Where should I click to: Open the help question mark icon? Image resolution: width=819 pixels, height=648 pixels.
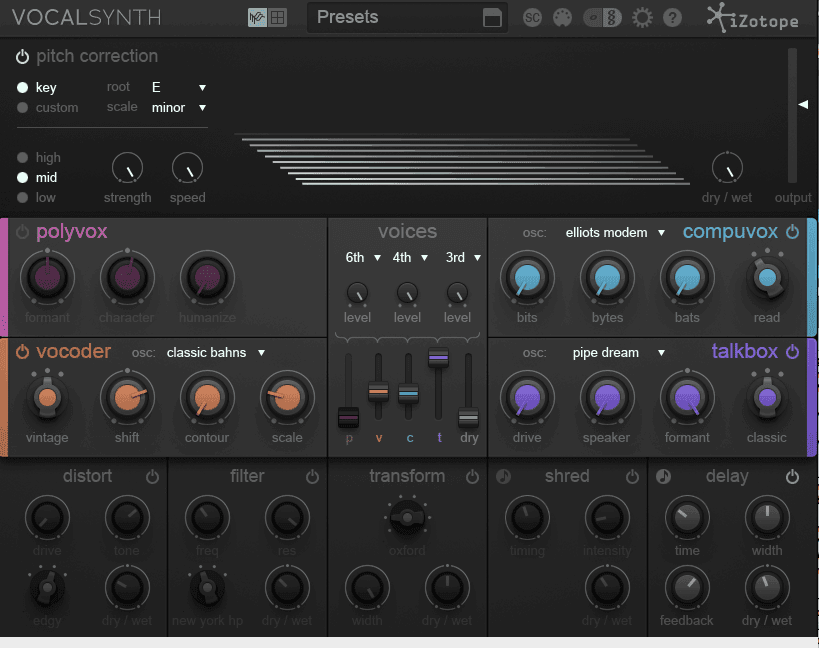[x=672, y=18]
